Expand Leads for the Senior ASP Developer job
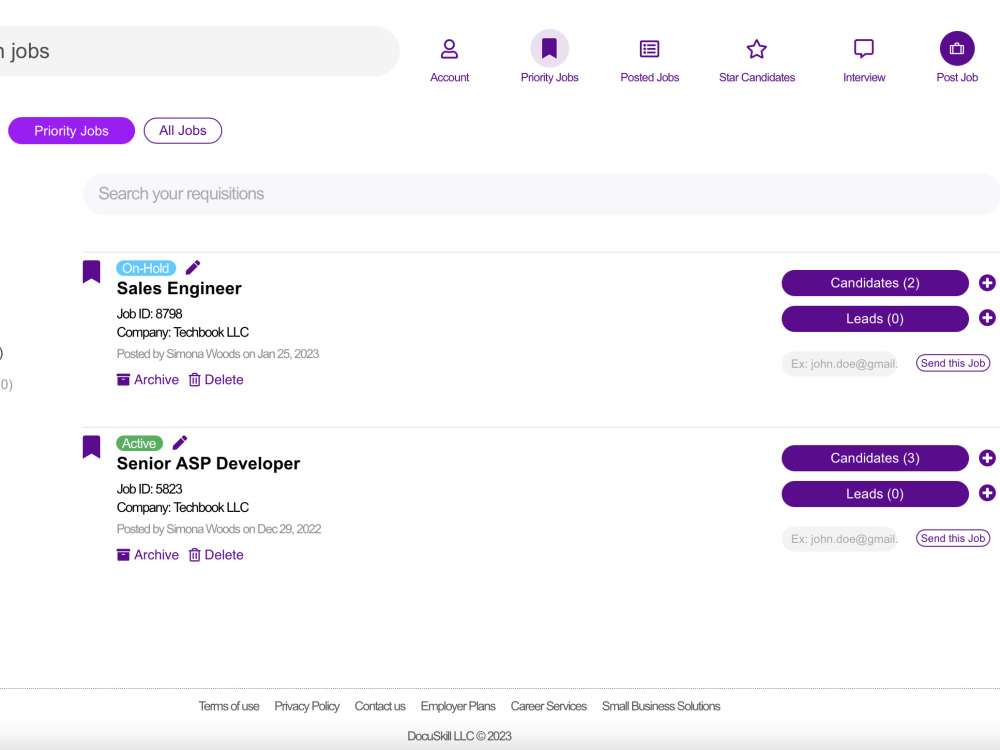The image size is (1000, 750). [x=875, y=494]
